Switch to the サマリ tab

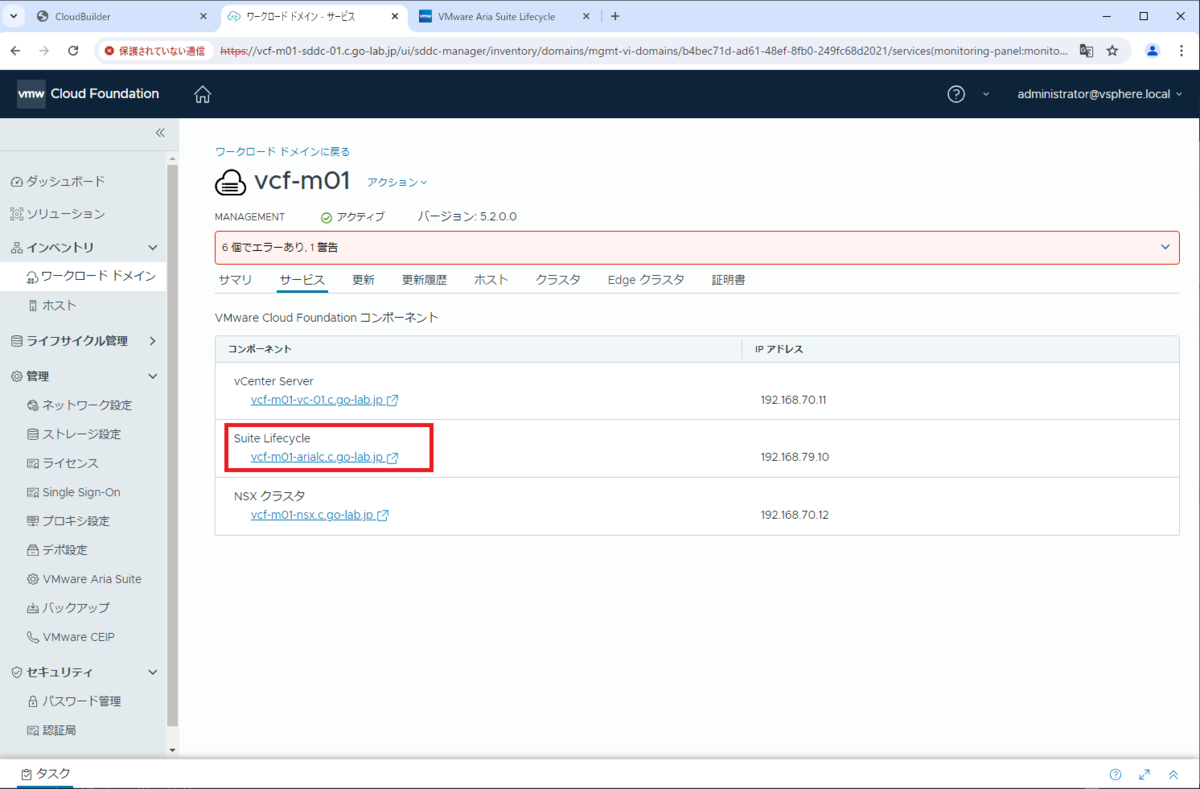coord(235,280)
